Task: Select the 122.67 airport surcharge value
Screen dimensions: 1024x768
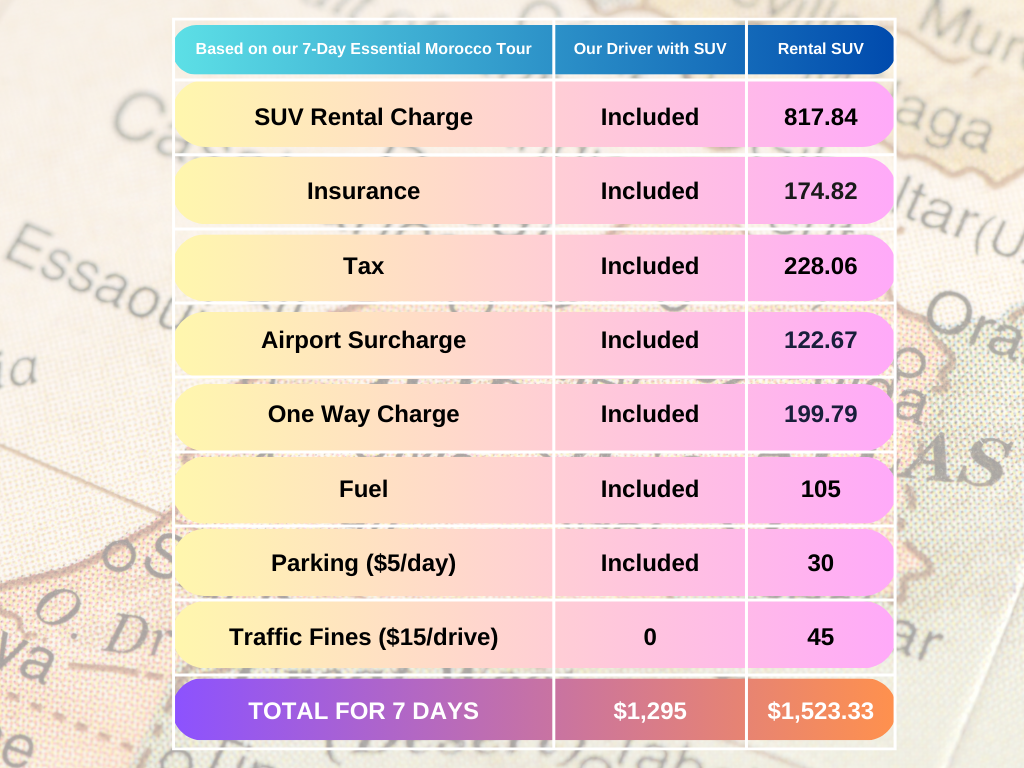Action: click(820, 340)
